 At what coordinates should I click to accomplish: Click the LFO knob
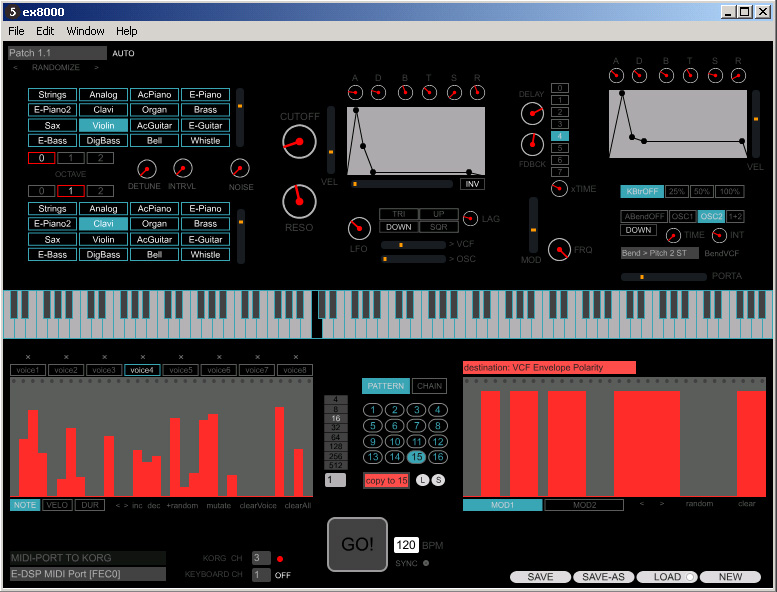click(x=359, y=228)
